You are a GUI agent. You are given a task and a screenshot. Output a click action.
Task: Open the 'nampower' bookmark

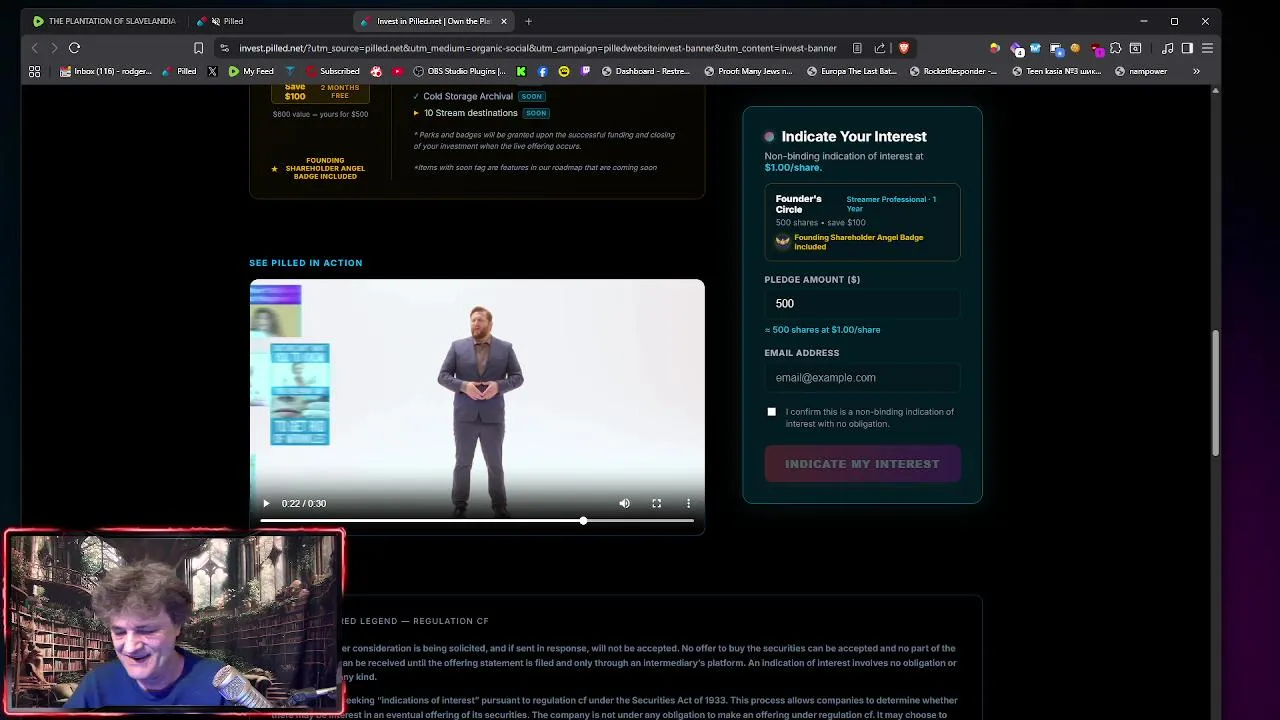(1141, 71)
